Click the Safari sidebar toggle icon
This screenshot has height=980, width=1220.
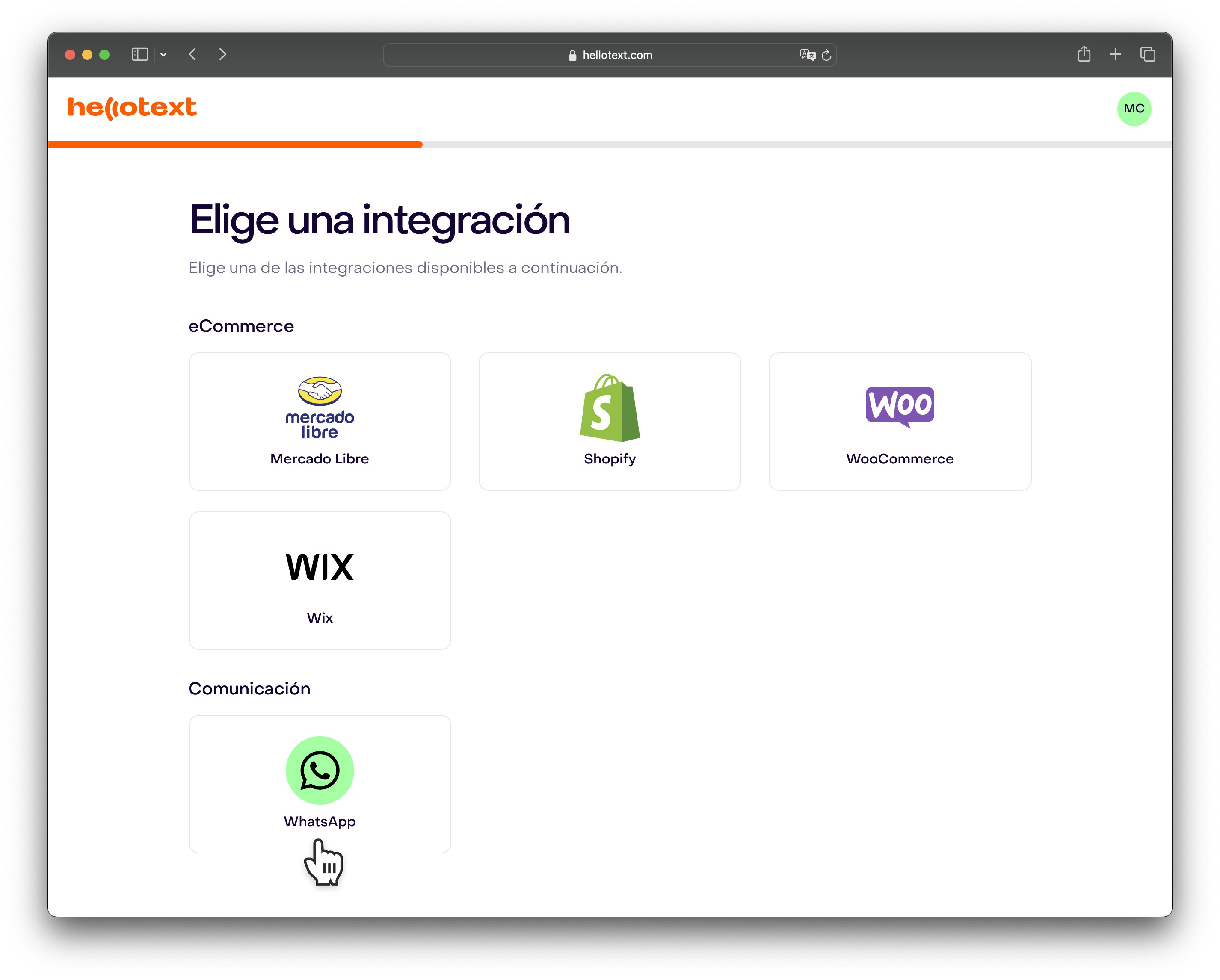pyautogui.click(x=140, y=54)
